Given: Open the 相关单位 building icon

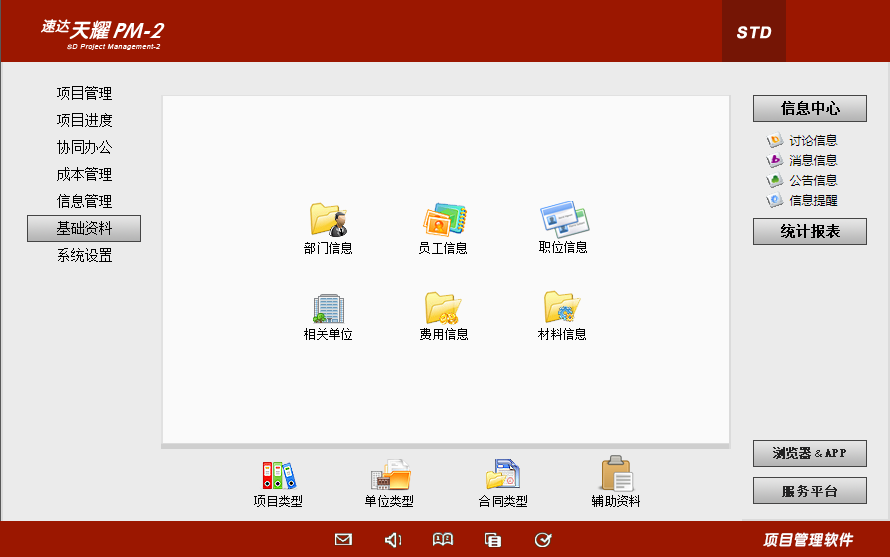Looking at the screenshot, I should (328, 307).
